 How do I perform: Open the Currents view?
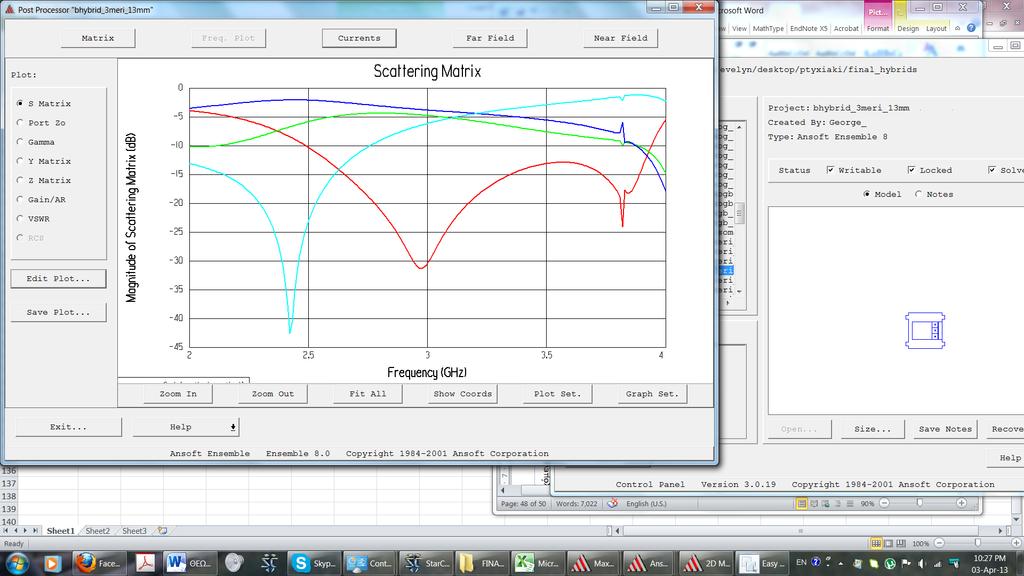(x=359, y=38)
